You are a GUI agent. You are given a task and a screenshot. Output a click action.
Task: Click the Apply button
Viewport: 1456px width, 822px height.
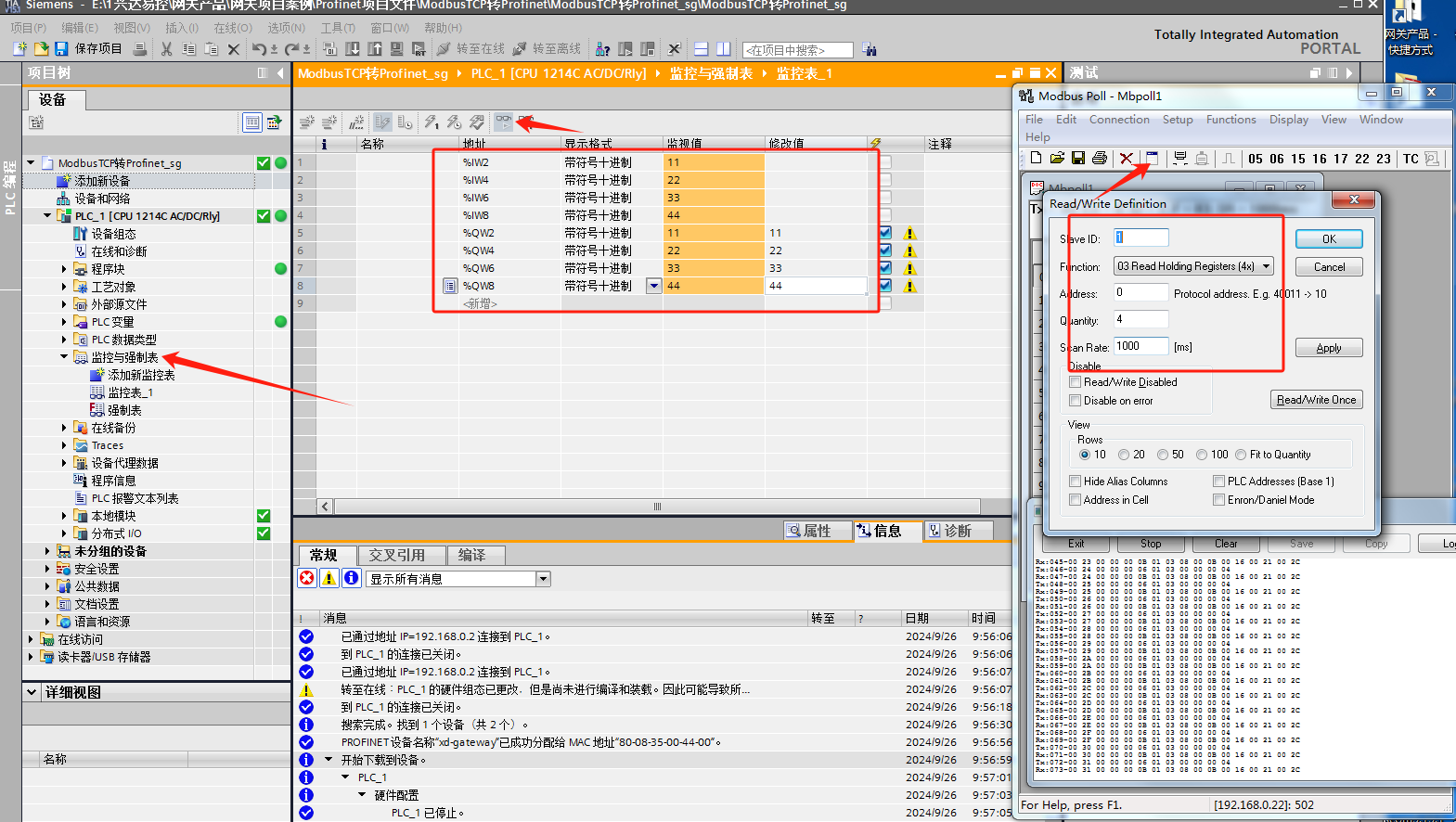tap(1329, 348)
